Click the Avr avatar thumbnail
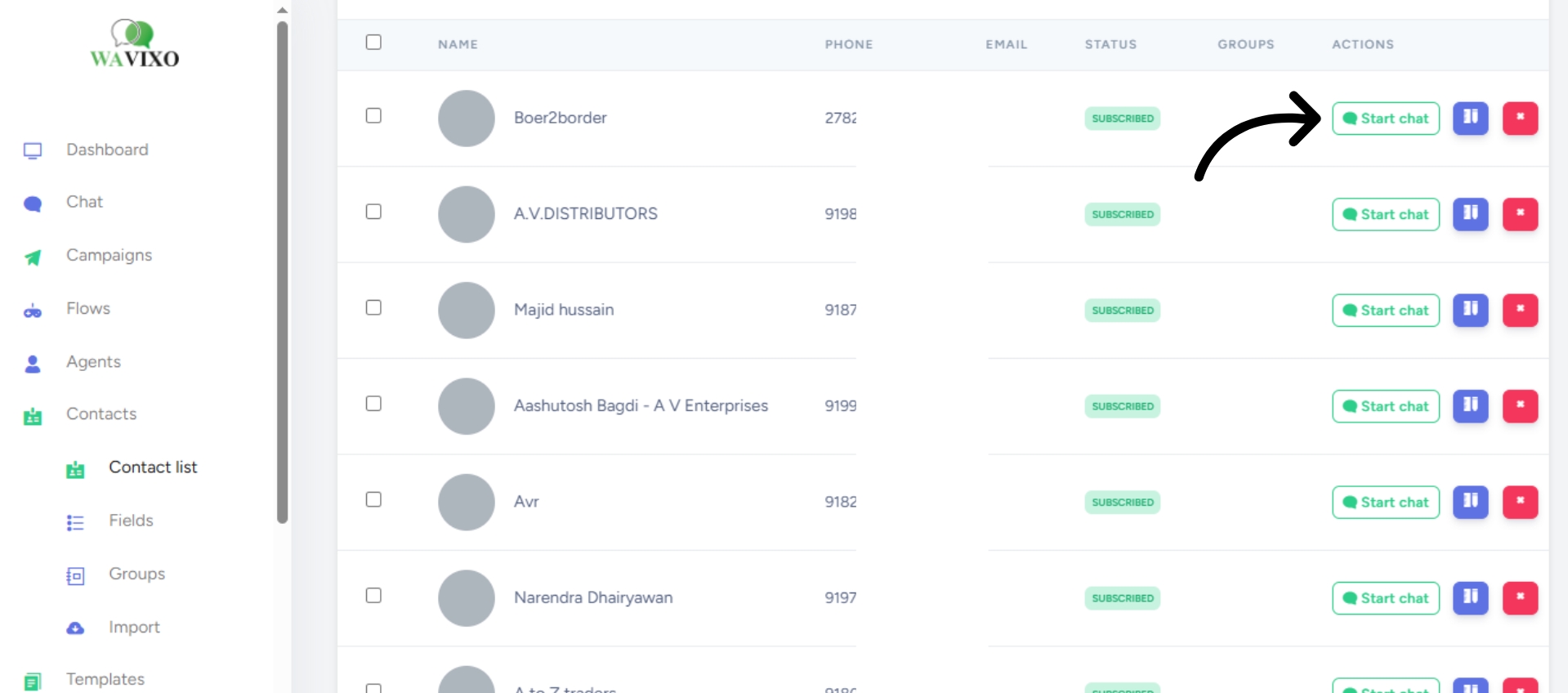This screenshot has height=693, width=1568. pyautogui.click(x=467, y=503)
